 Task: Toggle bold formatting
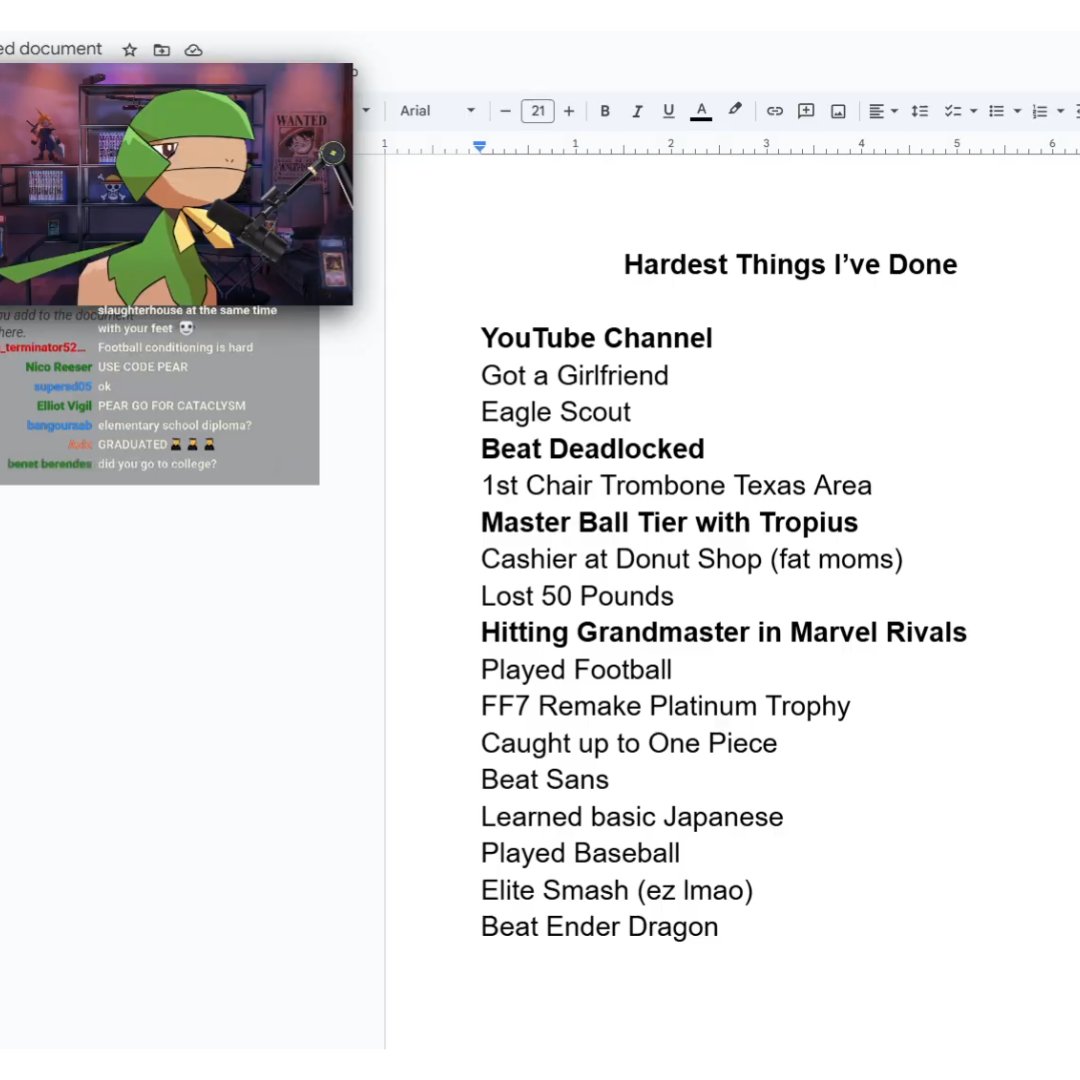pos(605,111)
